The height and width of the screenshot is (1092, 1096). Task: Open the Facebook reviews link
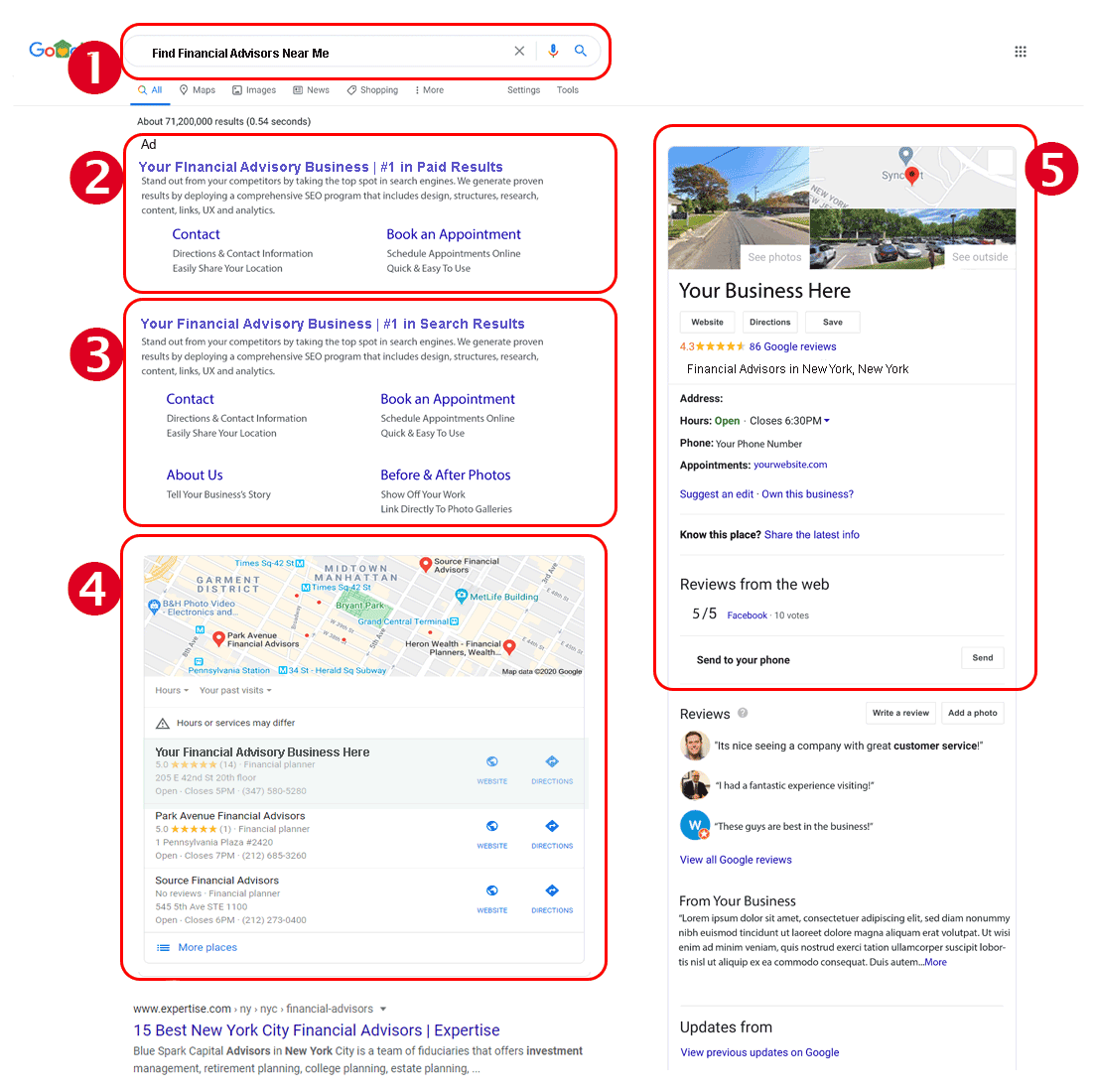pyautogui.click(x=748, y=615)
